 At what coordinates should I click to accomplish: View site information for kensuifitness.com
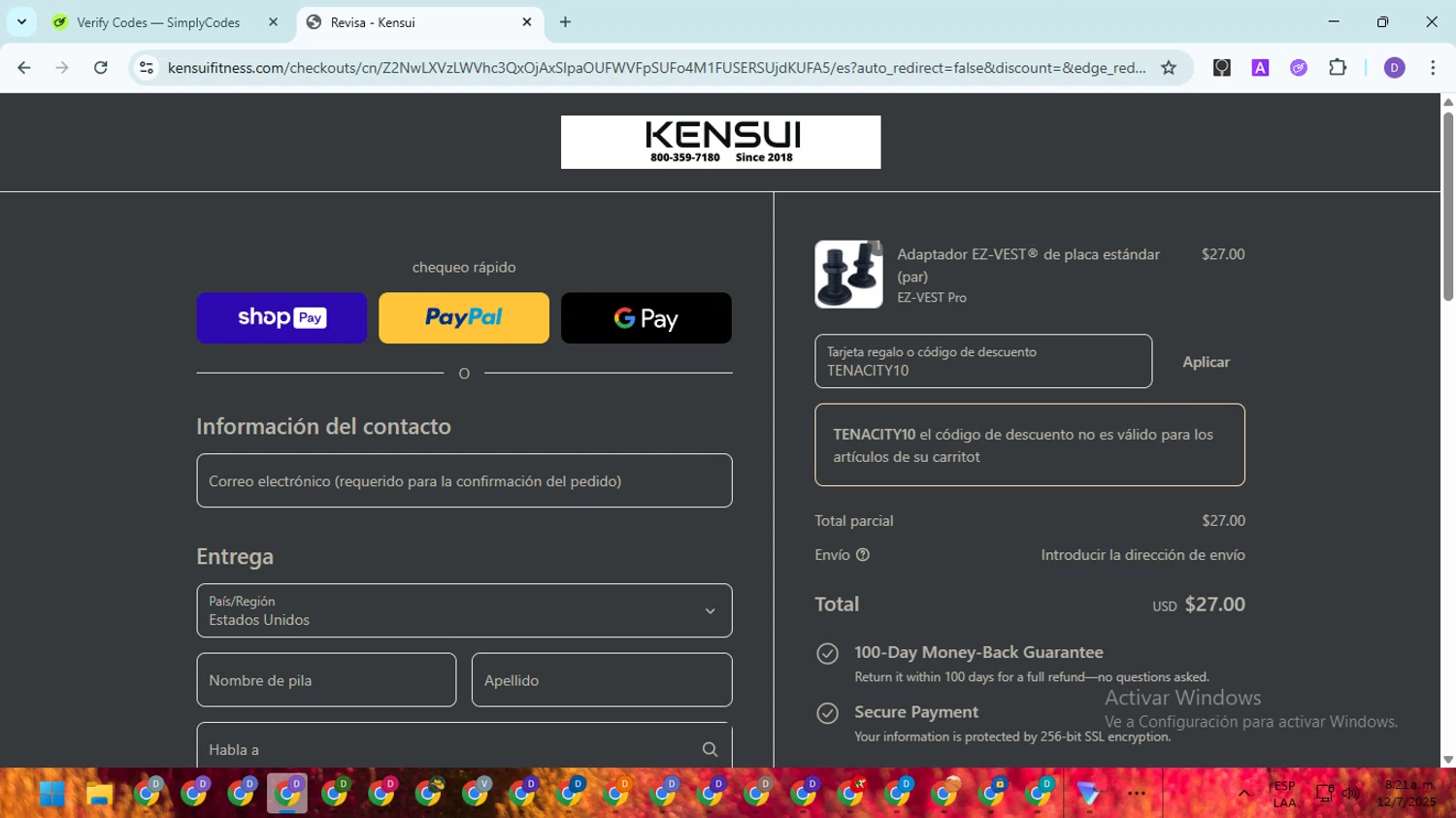click(x=147, y=68)
